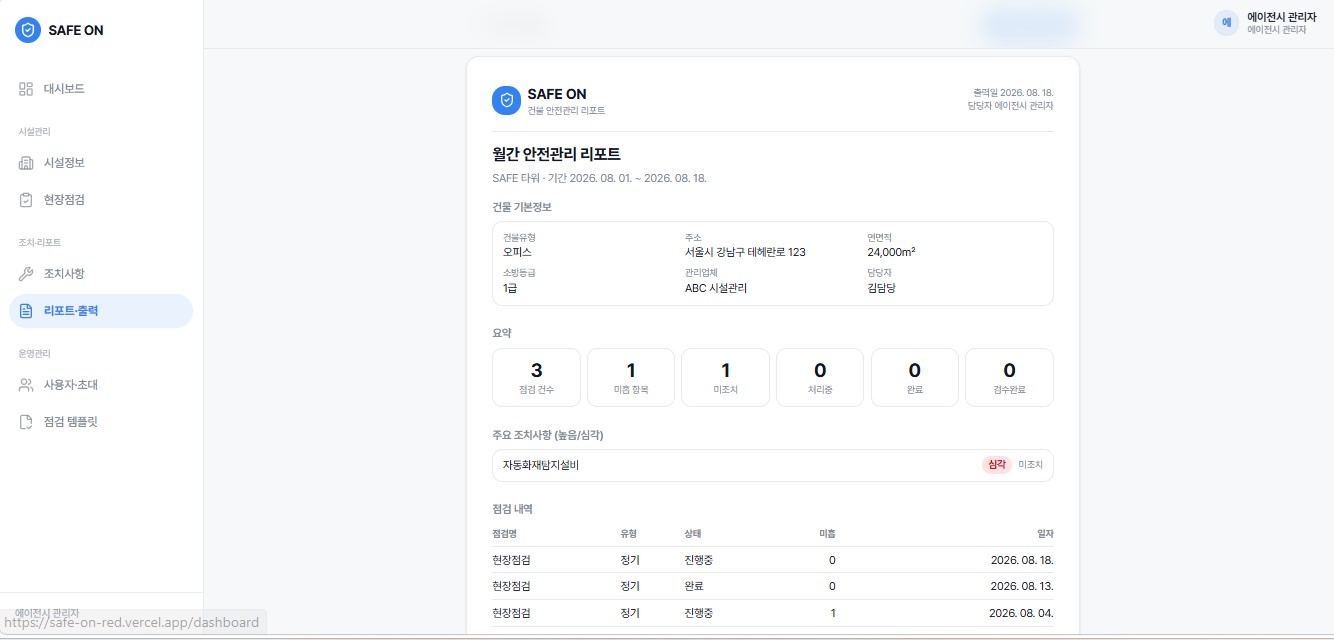Click the 2026. 08. 04. inspection date
1334x640 pixels.
point(1022,613)
